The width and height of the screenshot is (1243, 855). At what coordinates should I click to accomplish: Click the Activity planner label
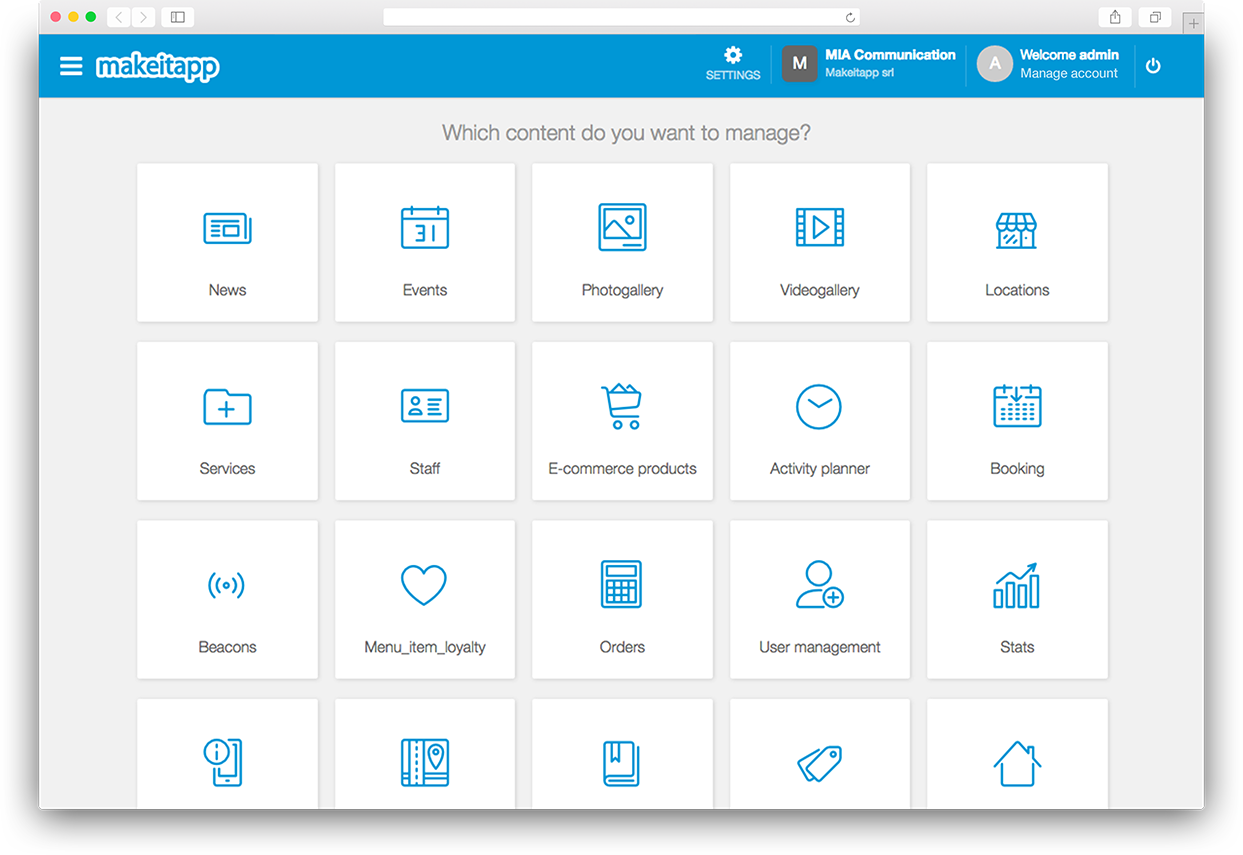point(820,468)
